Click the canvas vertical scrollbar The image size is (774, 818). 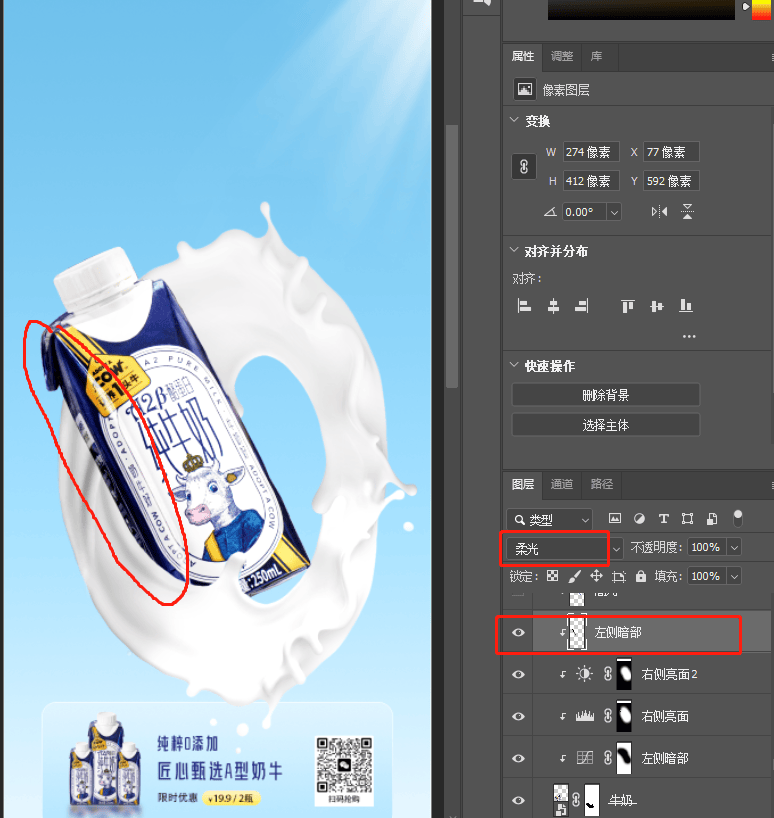(452, 256)
